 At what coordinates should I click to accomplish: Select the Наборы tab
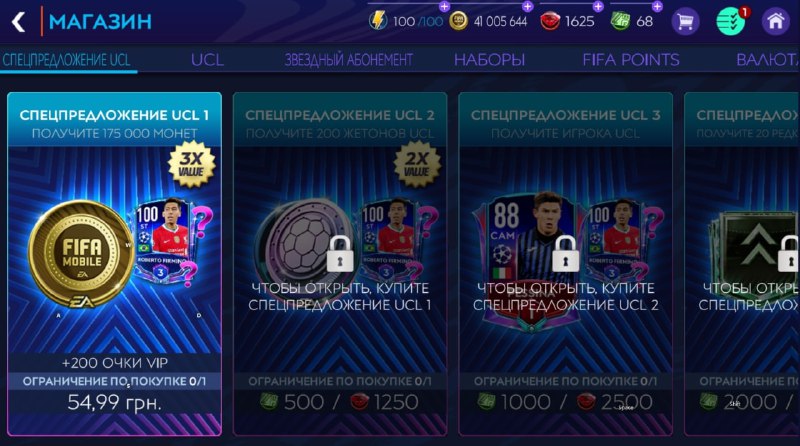pyautogui.click(x=489, y=60)
